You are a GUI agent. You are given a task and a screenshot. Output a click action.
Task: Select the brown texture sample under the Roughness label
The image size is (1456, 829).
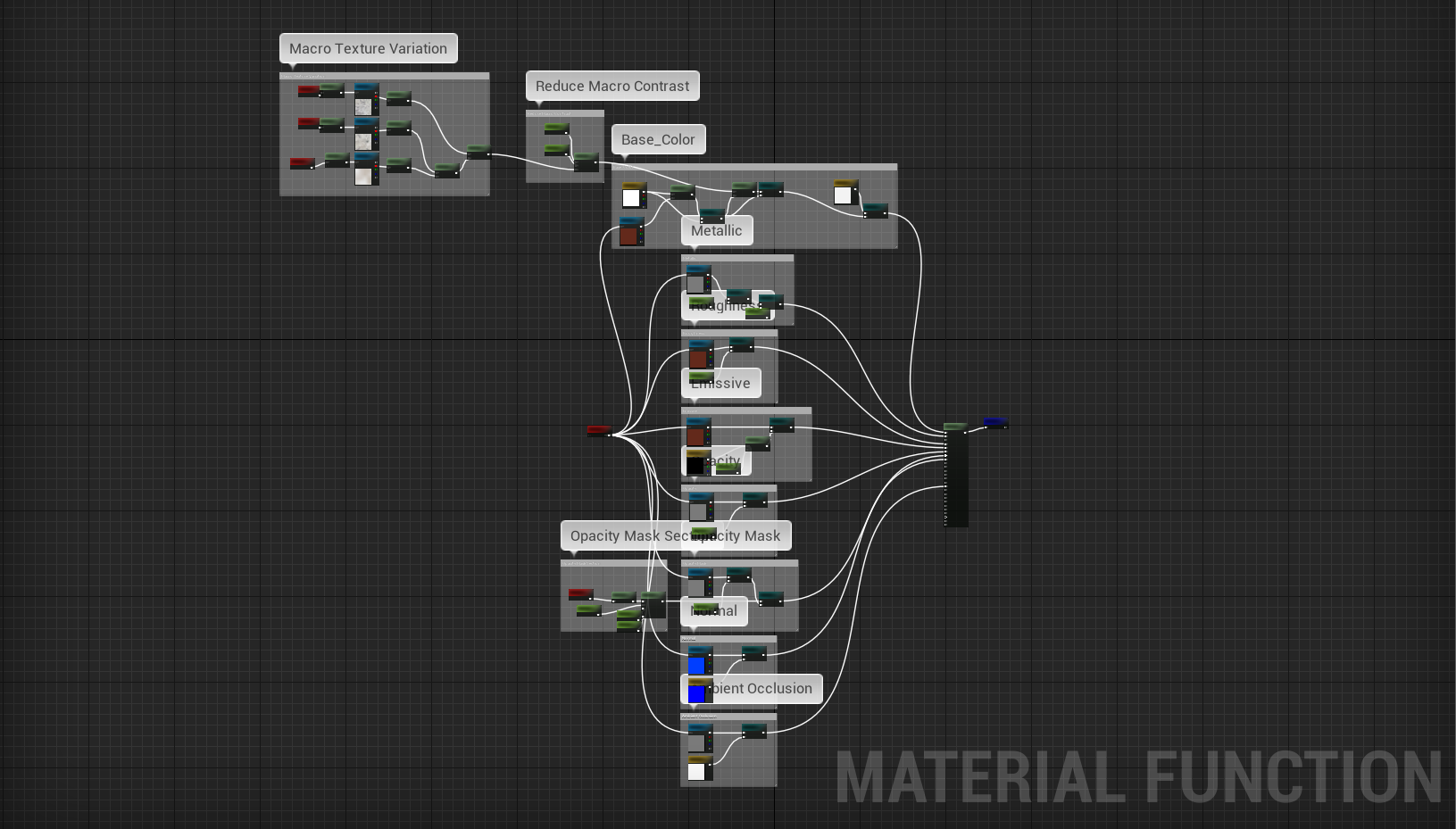[700, 355]
